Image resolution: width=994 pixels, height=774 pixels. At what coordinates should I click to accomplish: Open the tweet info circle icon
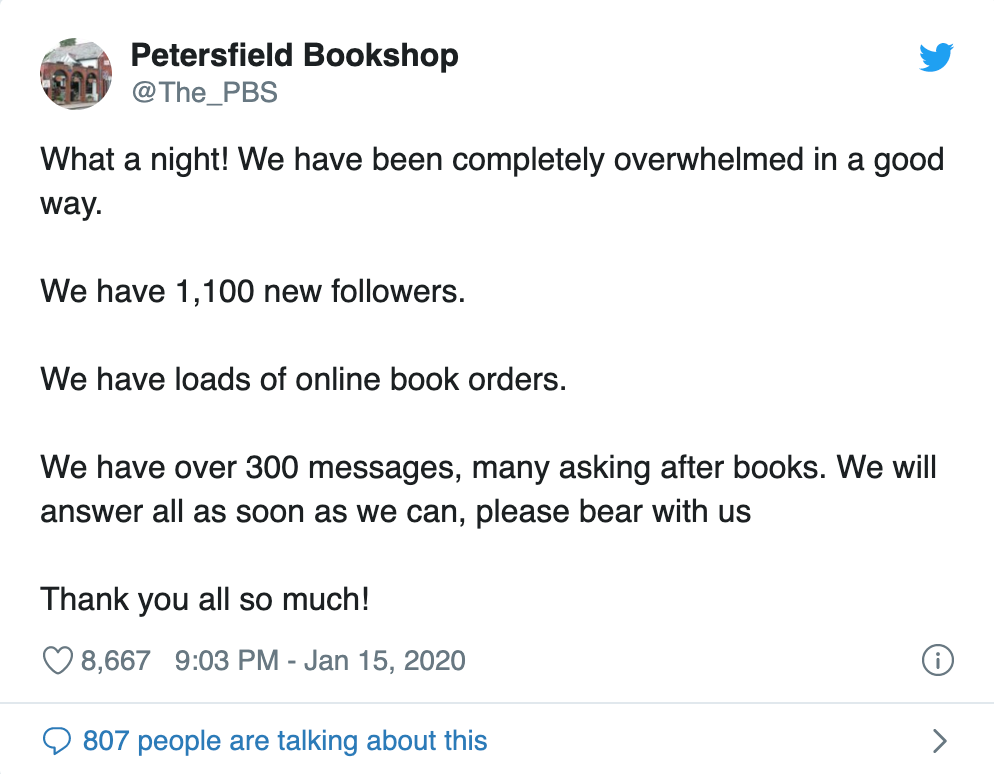936,660
